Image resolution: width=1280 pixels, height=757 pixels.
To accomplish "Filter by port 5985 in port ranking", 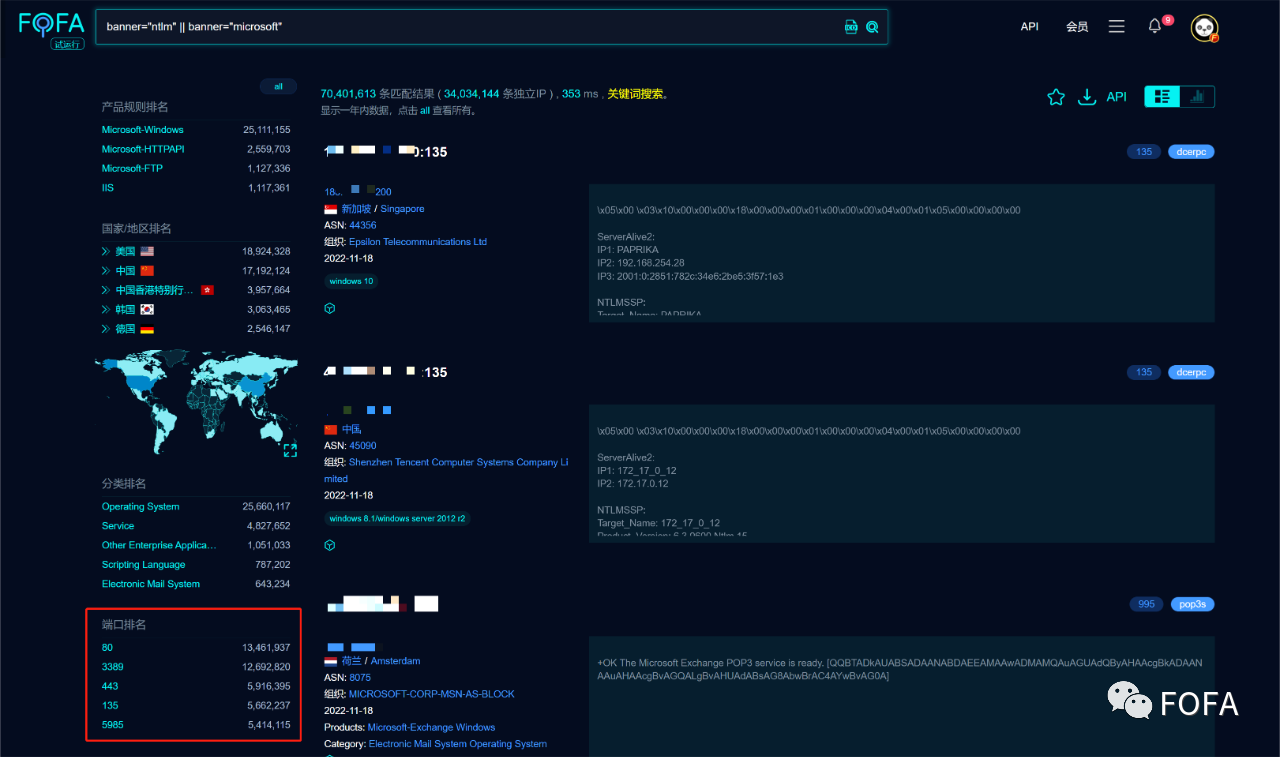I will [113, 725].
